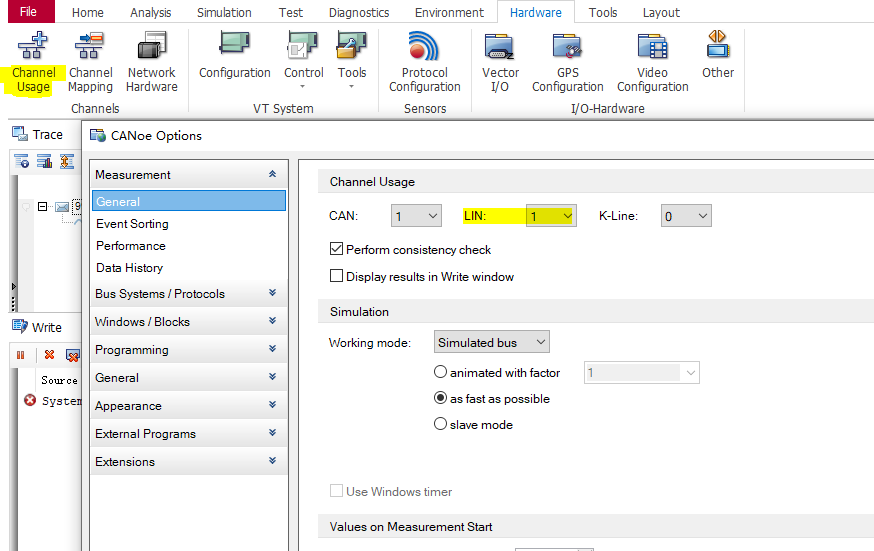Click the Source column header in Write
The image size is (874, 551).
pos(59,380)
